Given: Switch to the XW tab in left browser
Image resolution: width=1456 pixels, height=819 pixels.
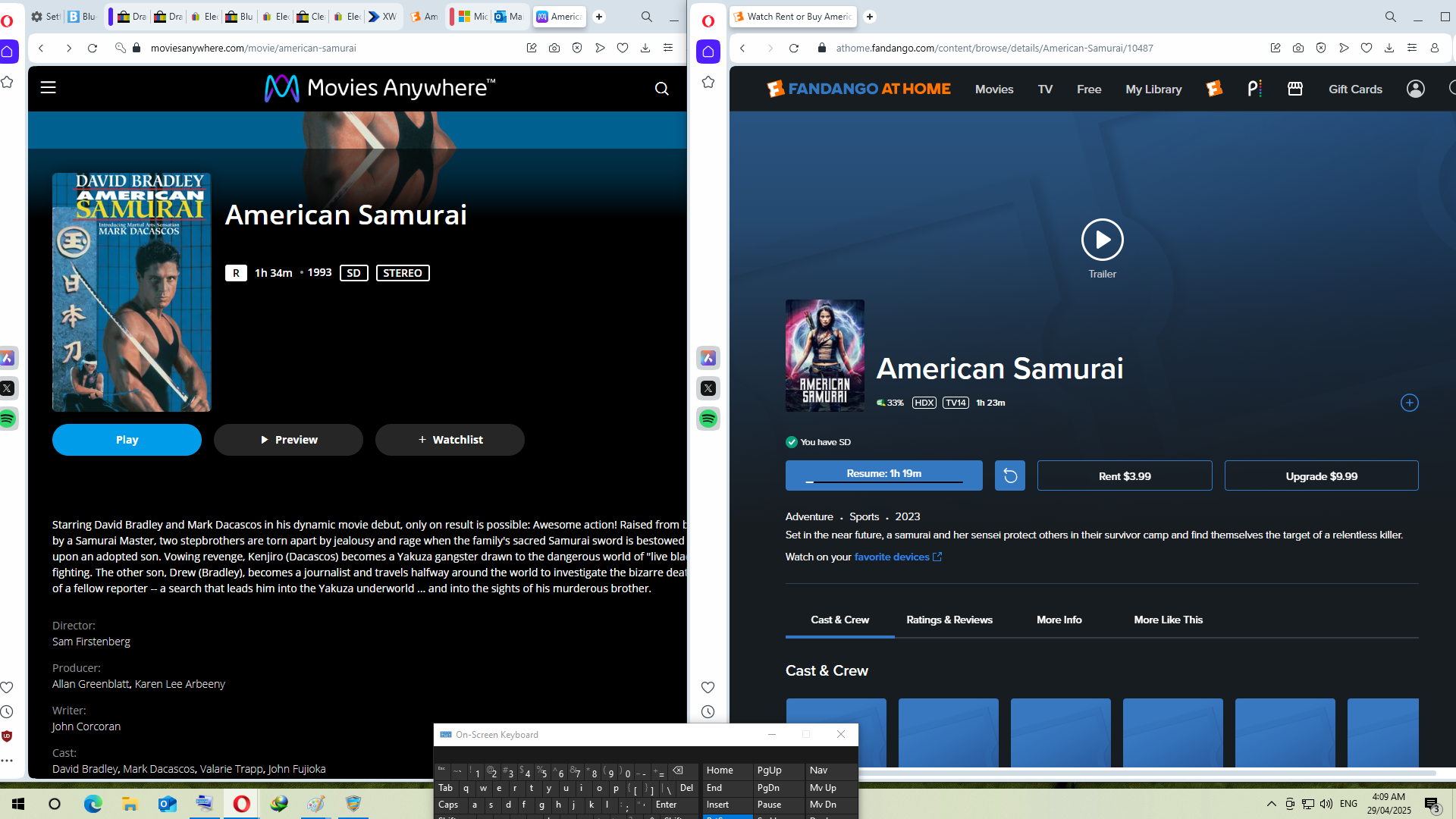Looking at the screenshot, I should pyautogui.click(x=383, y=17).
